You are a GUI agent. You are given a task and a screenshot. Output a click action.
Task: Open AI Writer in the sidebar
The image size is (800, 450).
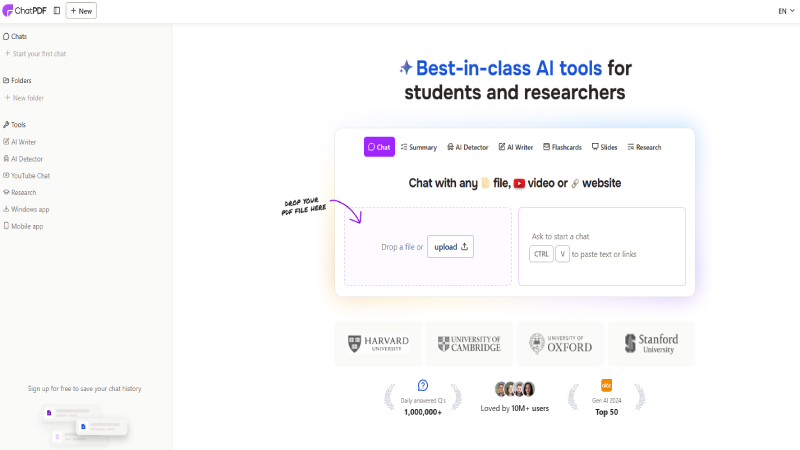tap(19, 142)
